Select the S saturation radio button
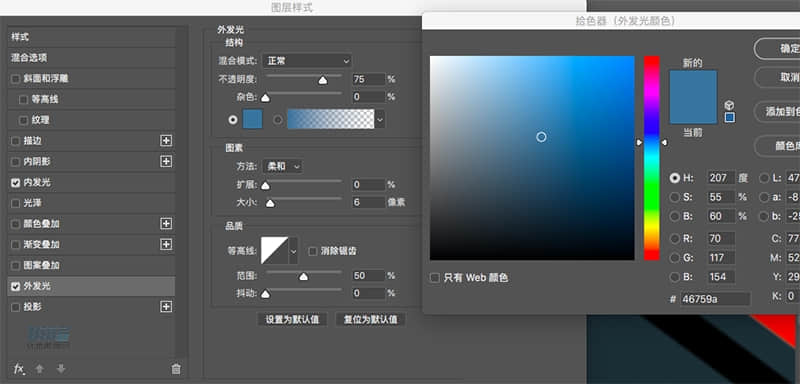800x384 pixels. 675,197
